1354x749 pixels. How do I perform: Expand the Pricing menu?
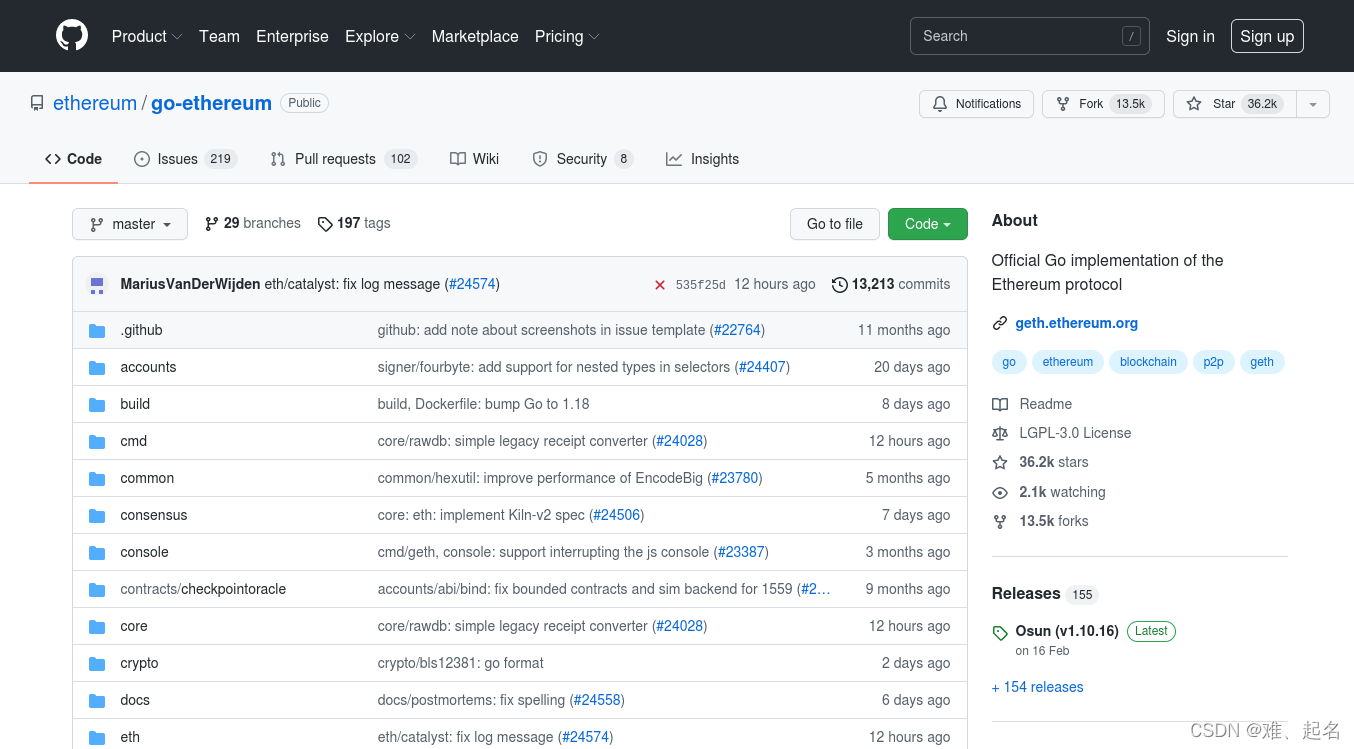click(x=567, y=36)
